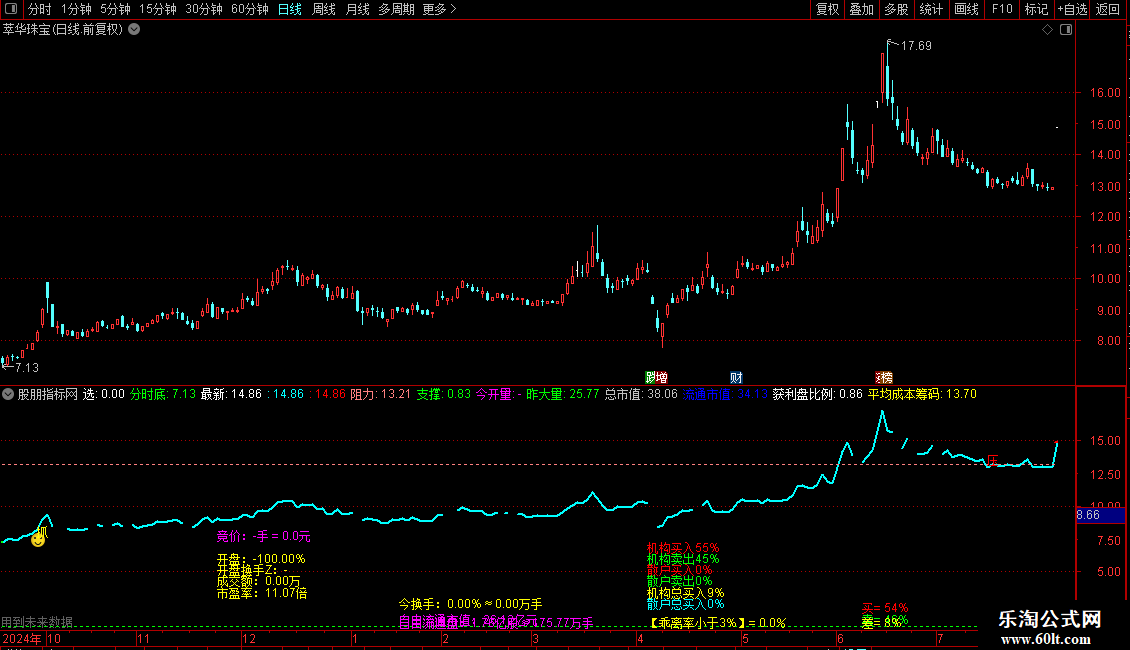Select the 30分钟 period tab
Screen dimensions: 1130x650
(204, 9)
